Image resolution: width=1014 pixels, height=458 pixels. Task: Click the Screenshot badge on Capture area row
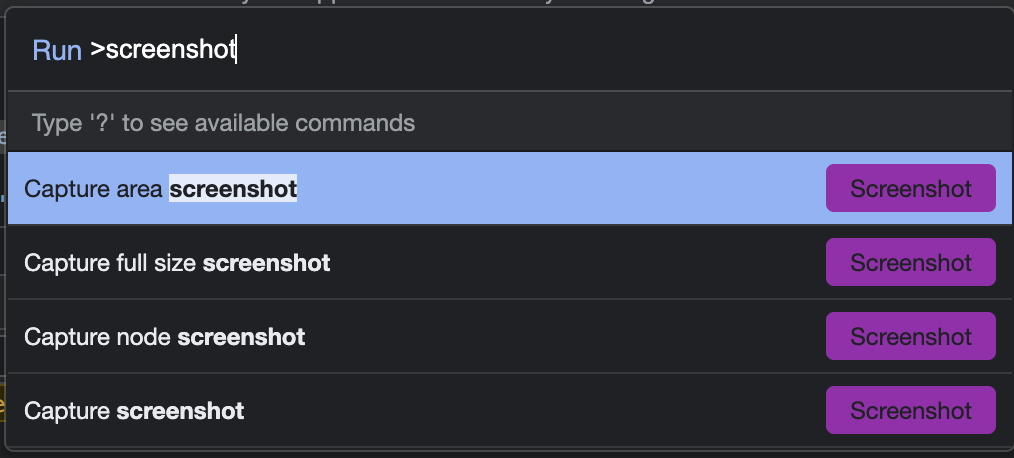click(x=910, y=189)
